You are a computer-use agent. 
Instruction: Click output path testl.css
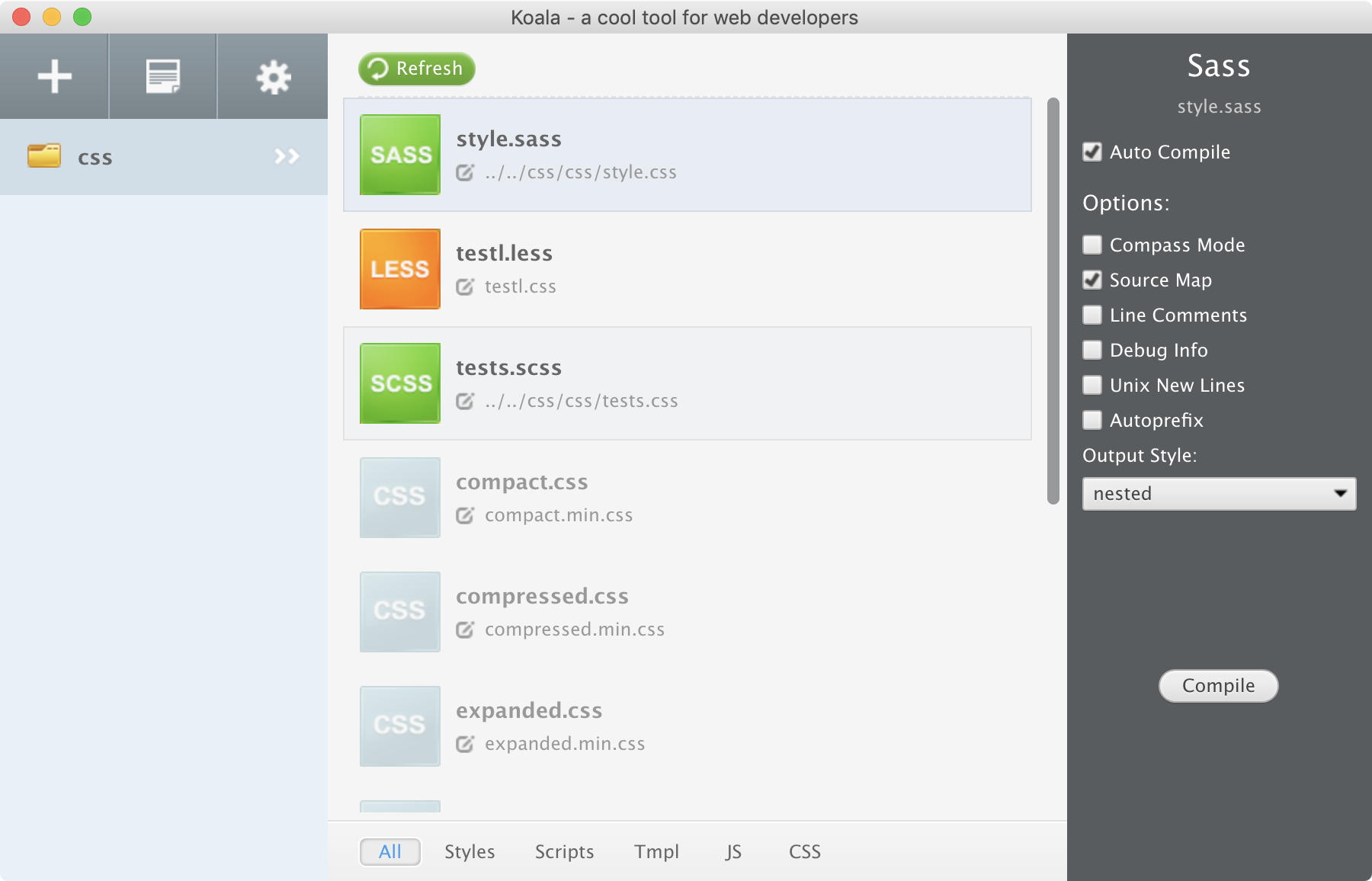pyautogui.click(x=521, y=287)
